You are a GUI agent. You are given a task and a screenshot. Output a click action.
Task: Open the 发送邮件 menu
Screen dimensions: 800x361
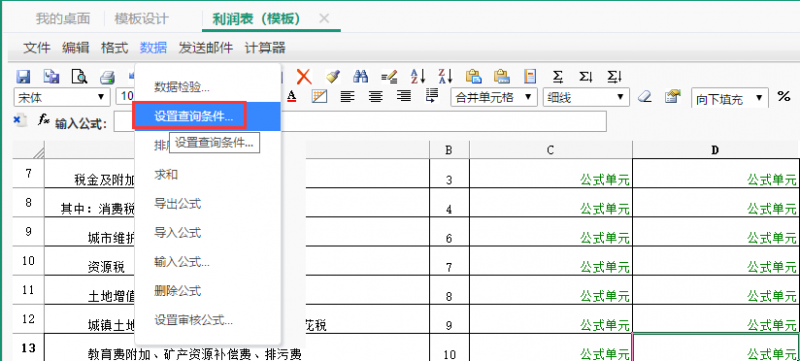[206, 48]
